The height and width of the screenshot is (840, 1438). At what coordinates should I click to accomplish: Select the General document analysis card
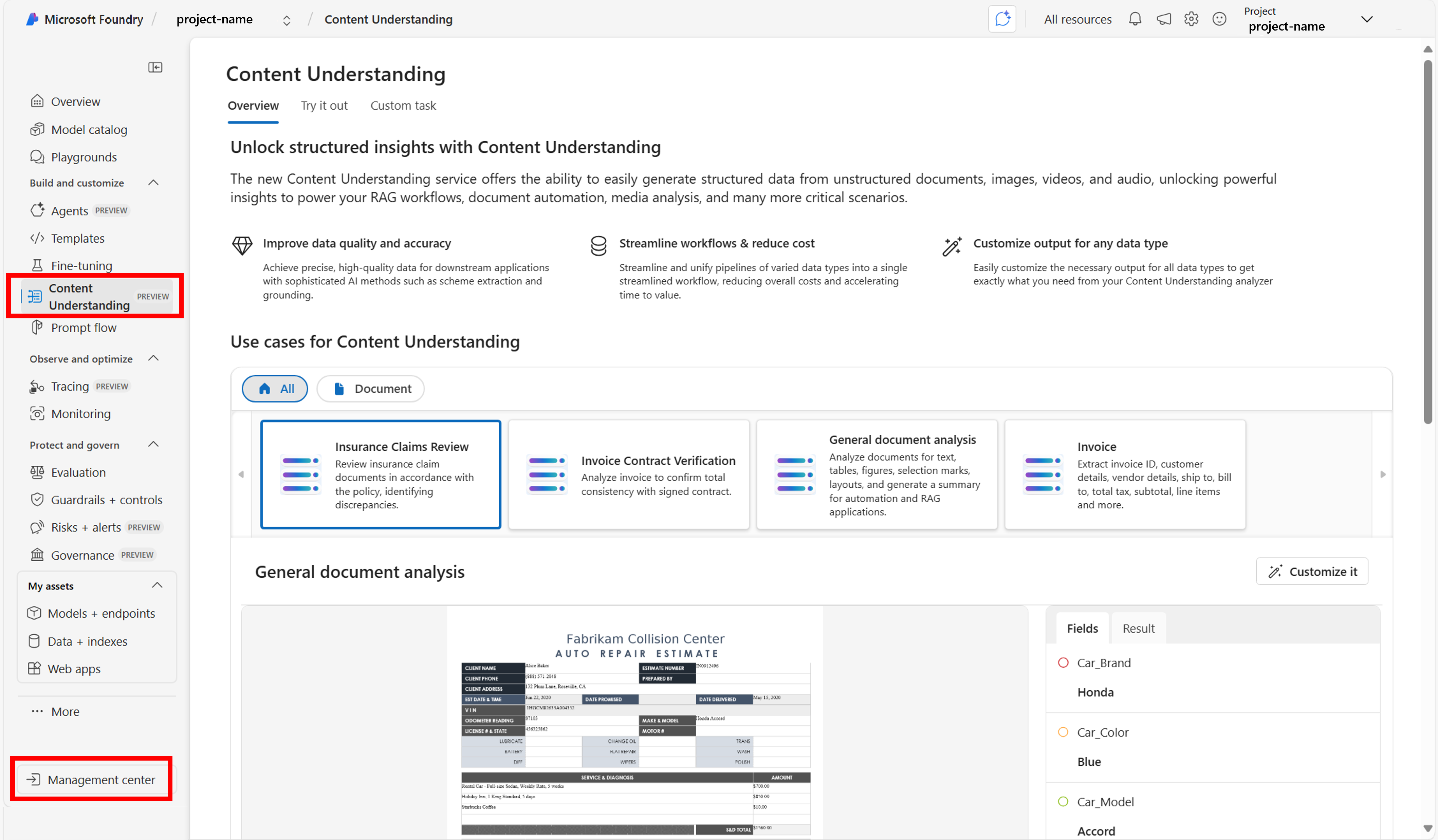877,475
